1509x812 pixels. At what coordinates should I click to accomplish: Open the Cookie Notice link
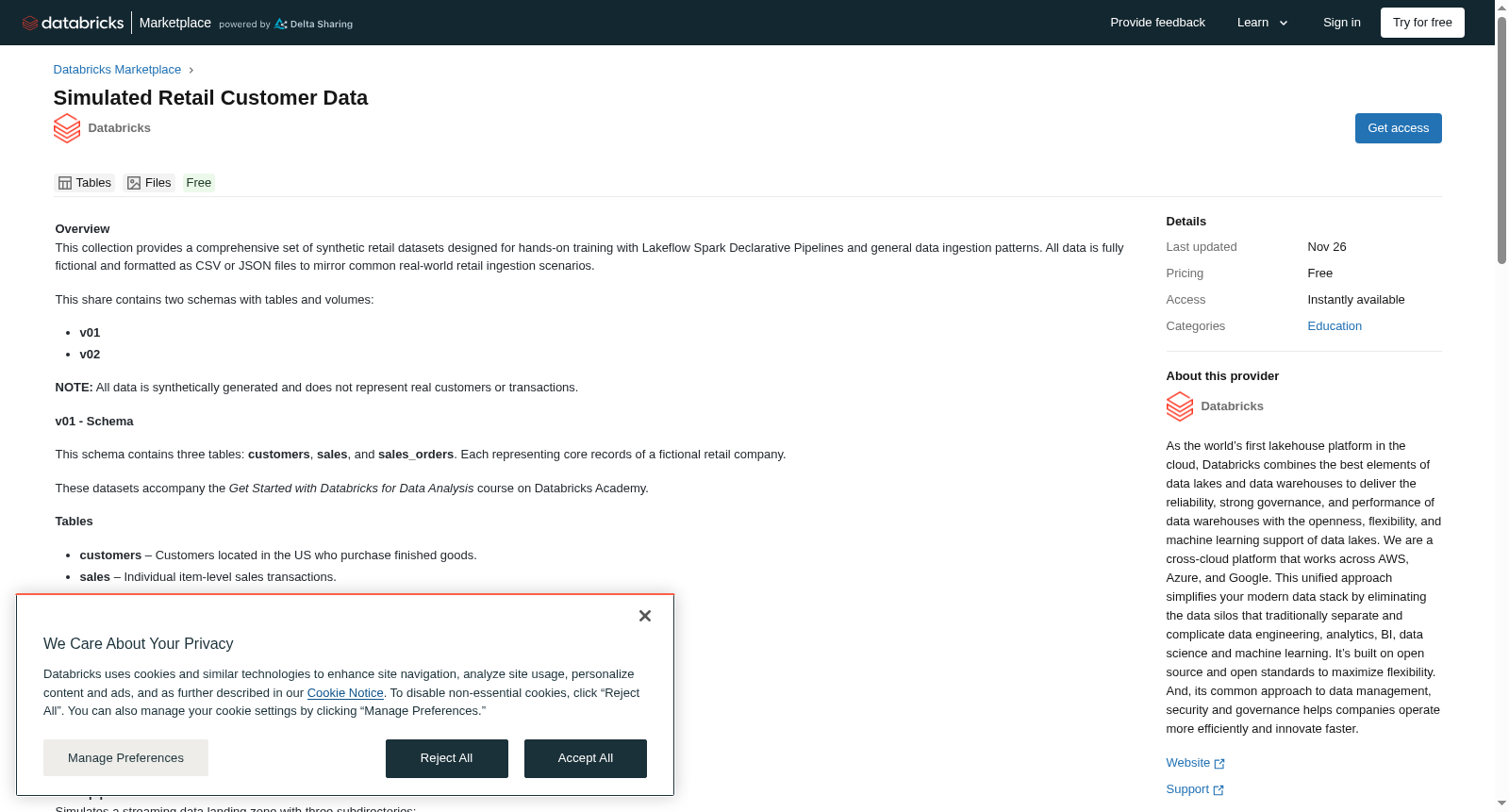coord(345,693)
